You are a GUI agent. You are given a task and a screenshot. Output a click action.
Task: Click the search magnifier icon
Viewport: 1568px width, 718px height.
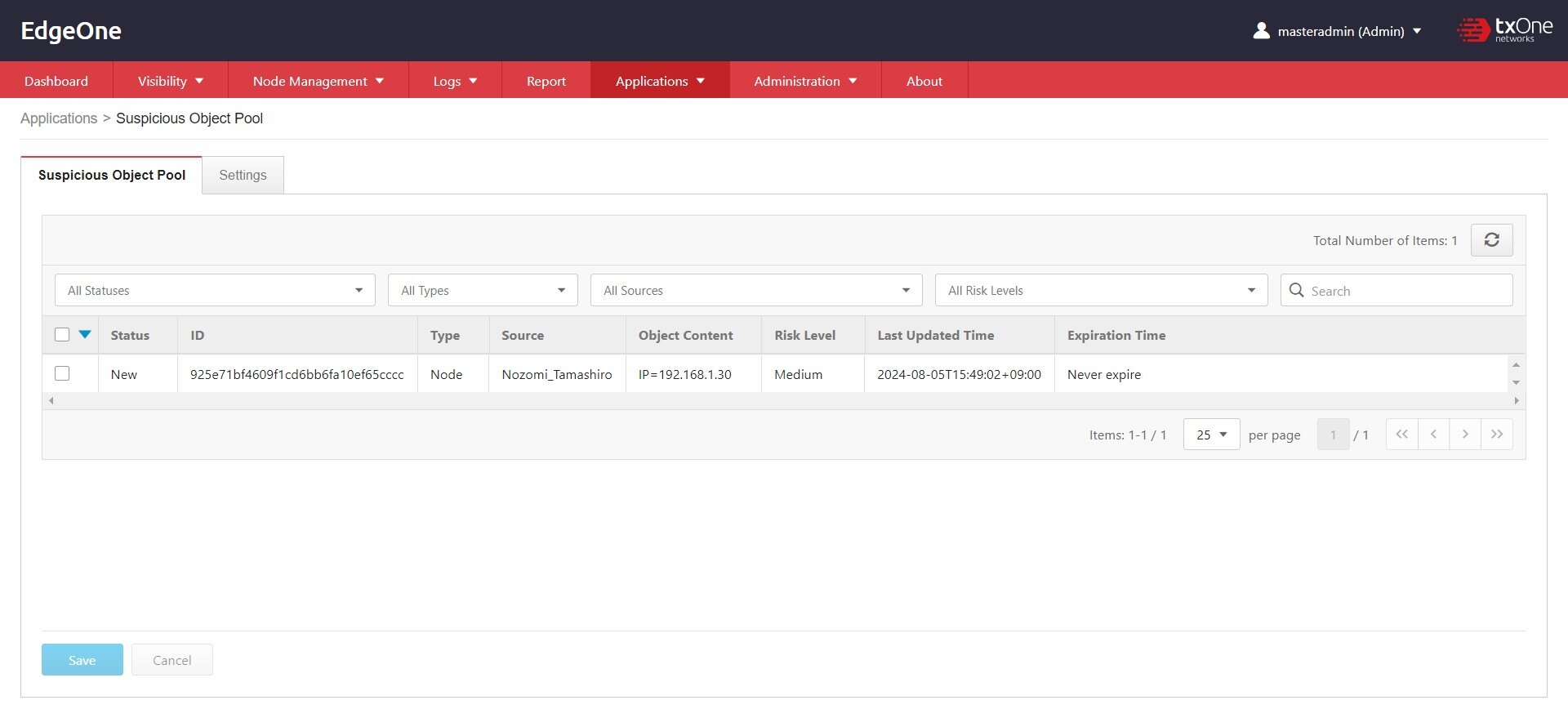(1296, 290)
